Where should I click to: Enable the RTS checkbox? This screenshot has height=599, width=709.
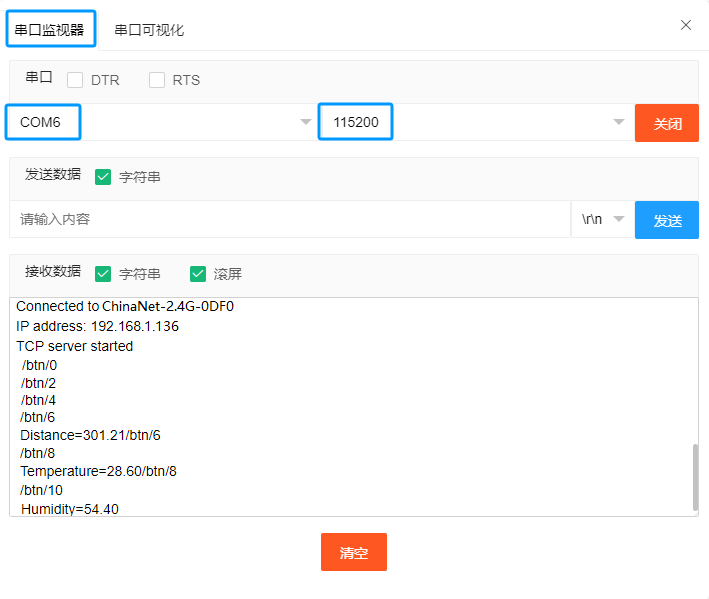click(157, 80)
